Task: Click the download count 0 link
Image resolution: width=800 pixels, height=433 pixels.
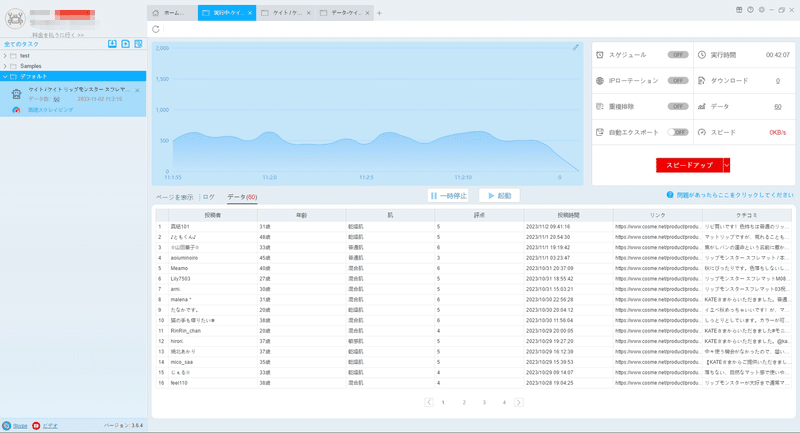Action: [x=778, y=81]
